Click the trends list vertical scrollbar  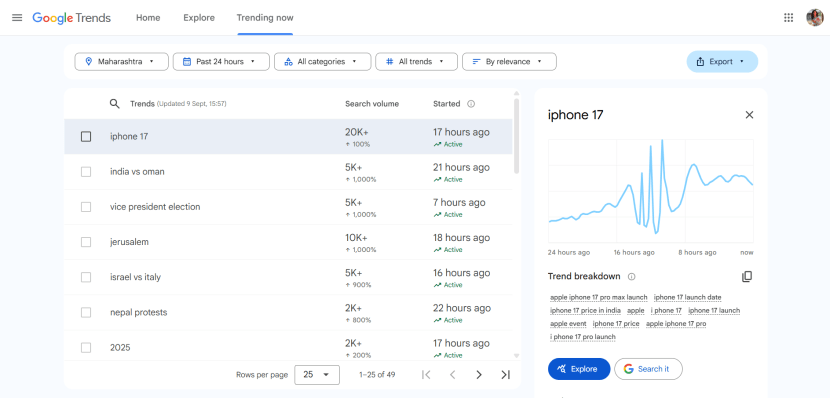516,137
